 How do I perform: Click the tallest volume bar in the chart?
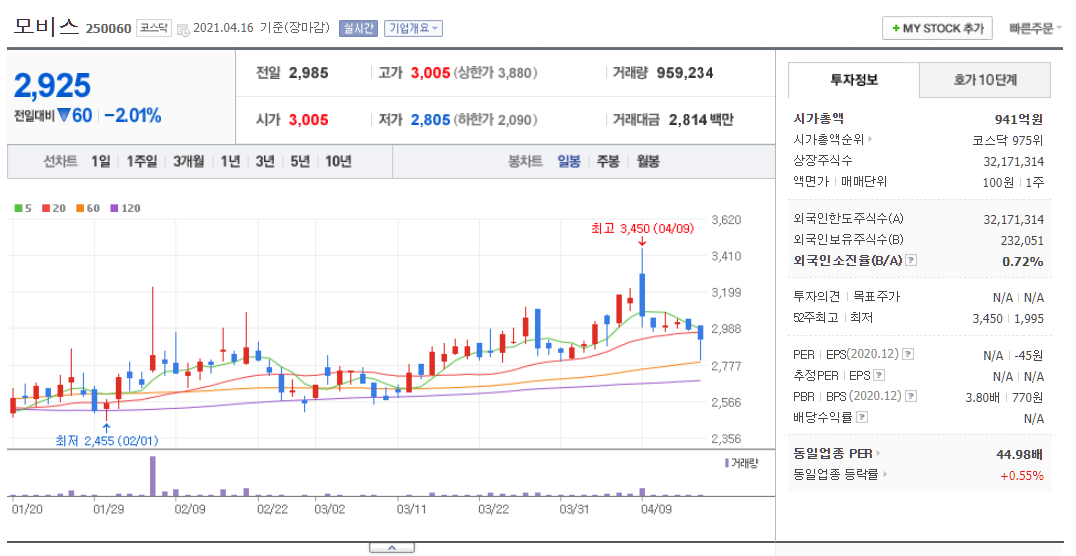pos(152,476)
